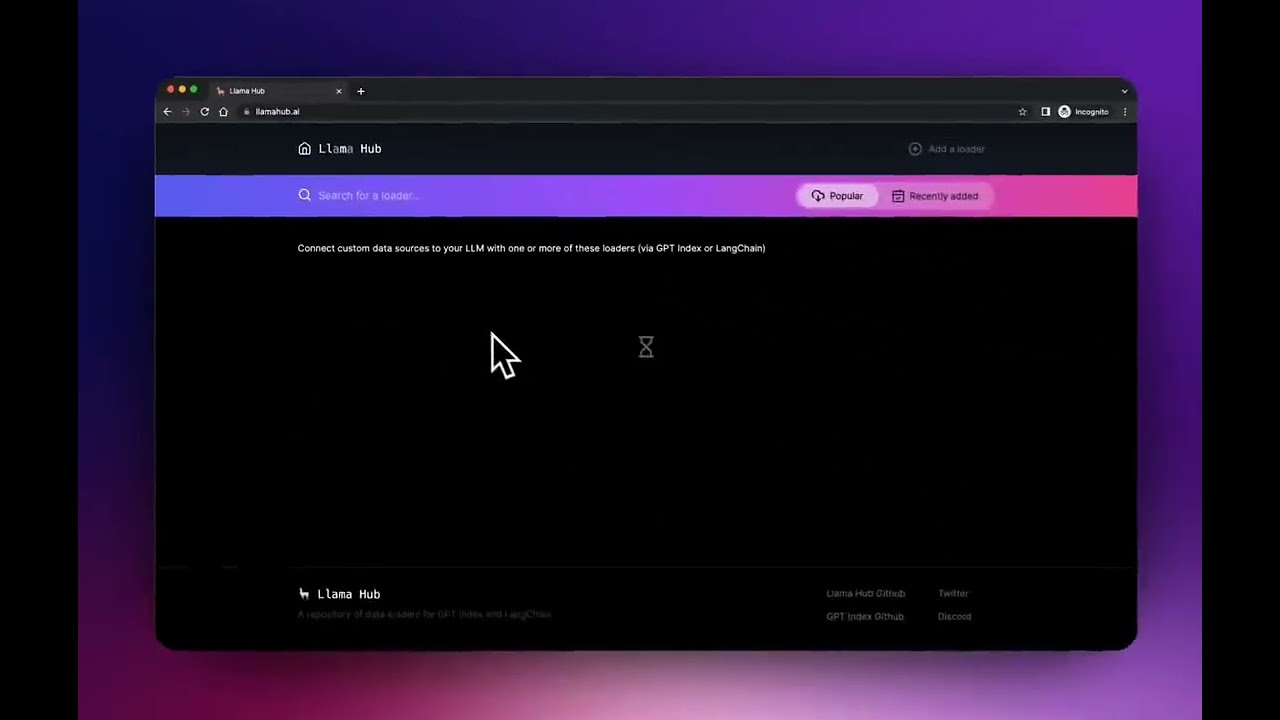
Task: Click the Llama Hub home icon
Action: coord(304,149)
